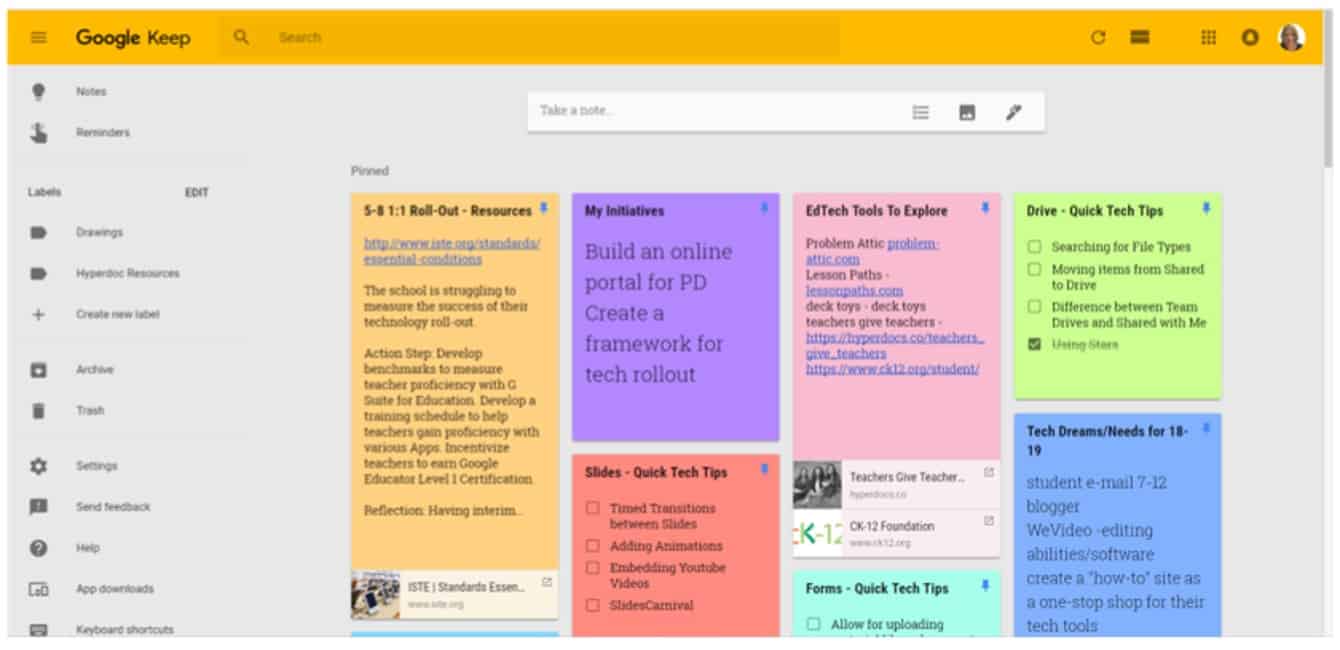
Task: Open the Drawings label
Action: point(99,232)
